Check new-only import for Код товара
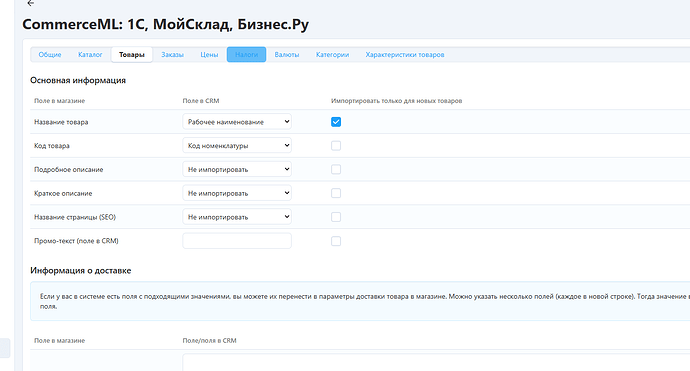 click(336, 146)
